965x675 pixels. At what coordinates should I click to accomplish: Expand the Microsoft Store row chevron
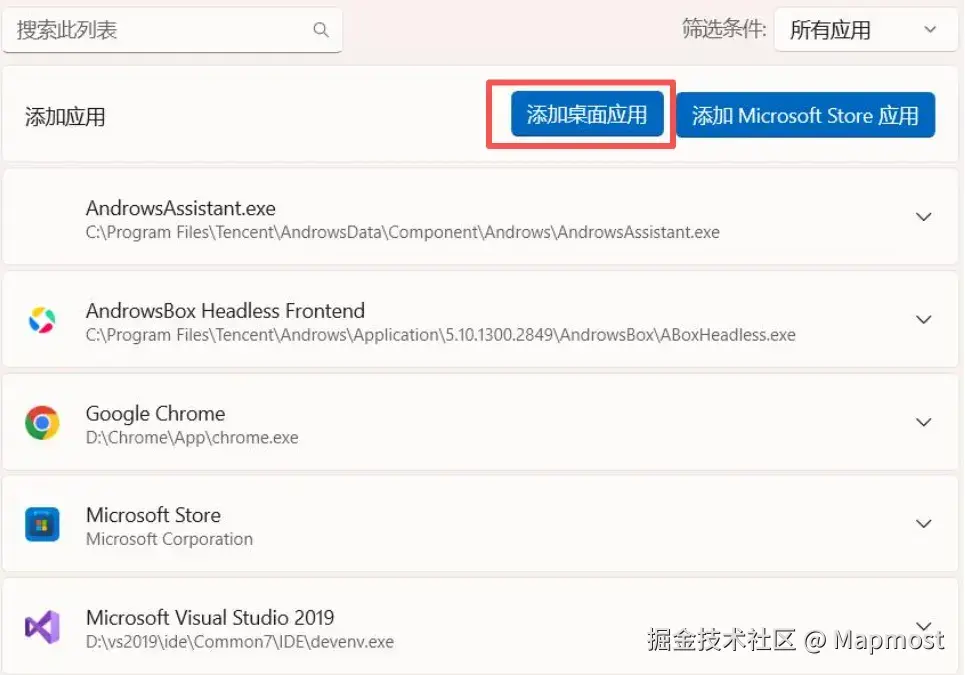point(923,524)
